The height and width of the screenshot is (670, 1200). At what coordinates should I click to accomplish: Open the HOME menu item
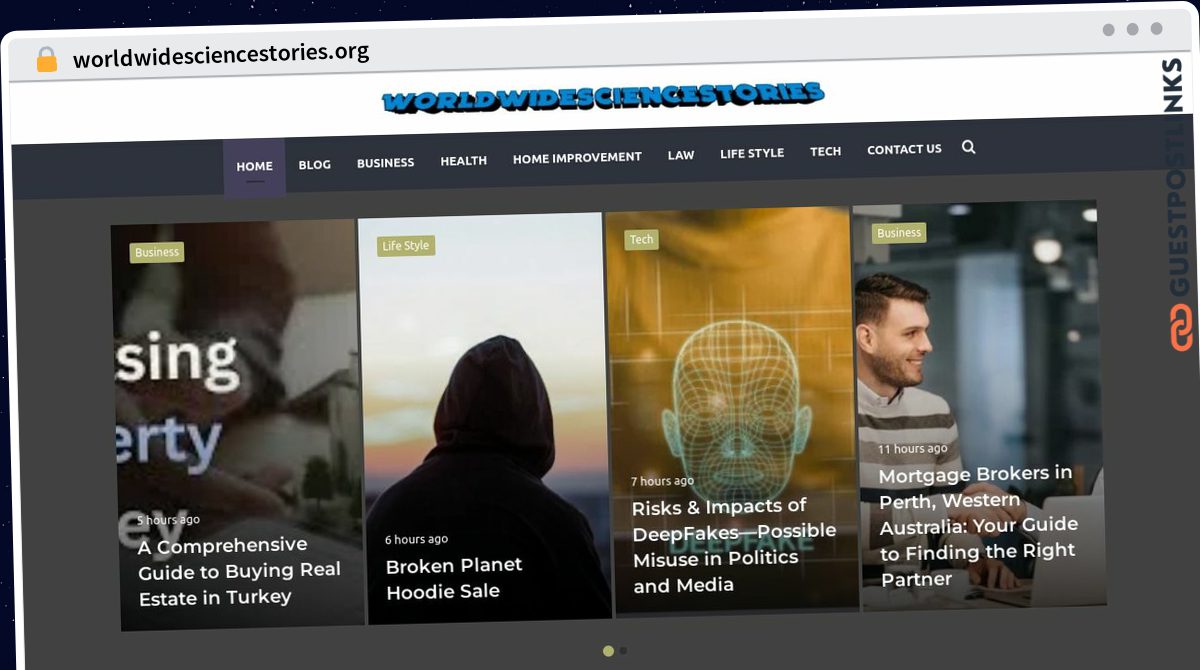pyautogui.click(x=254, y=166)
